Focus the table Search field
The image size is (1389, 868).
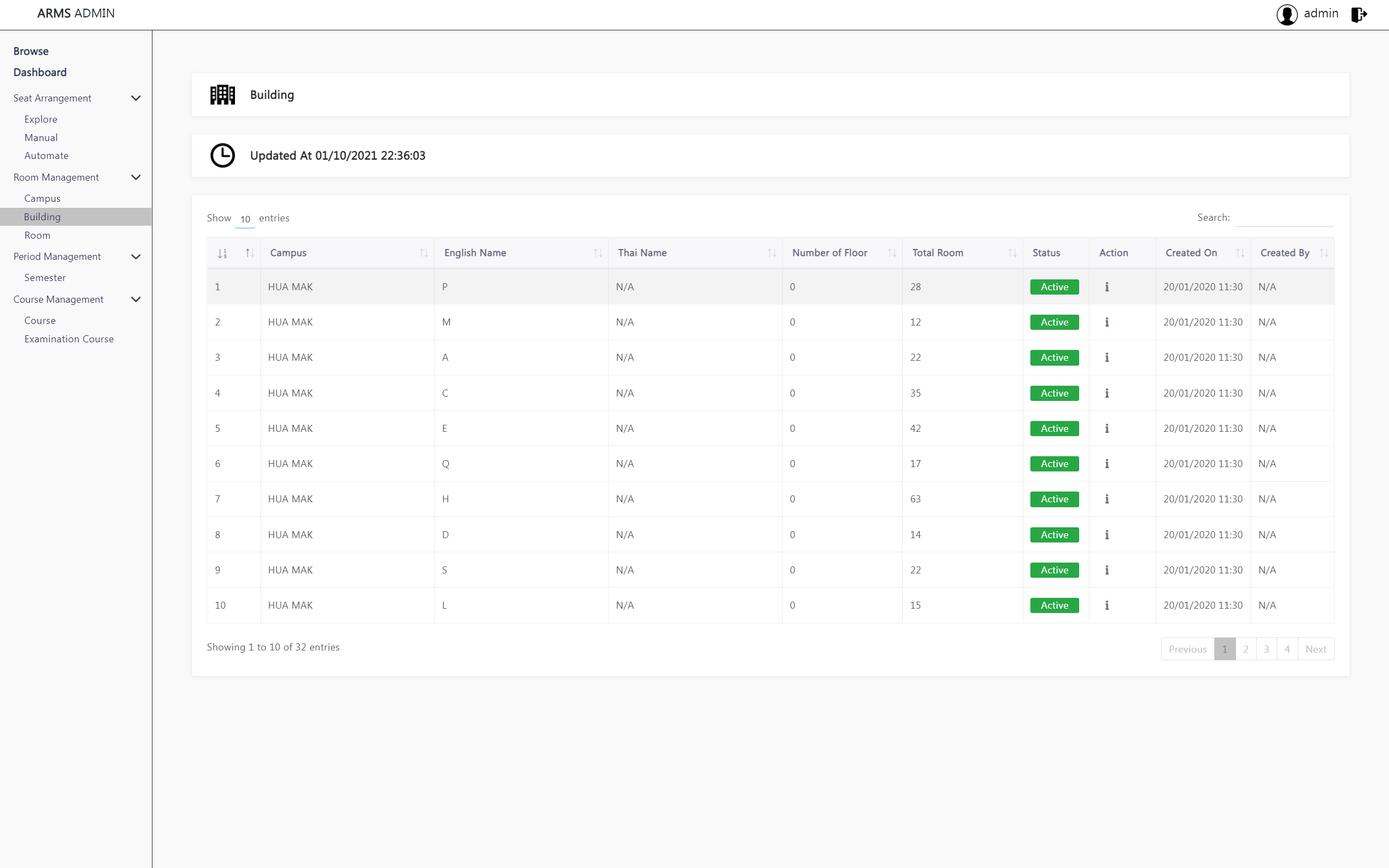[x=1284, y=218]
